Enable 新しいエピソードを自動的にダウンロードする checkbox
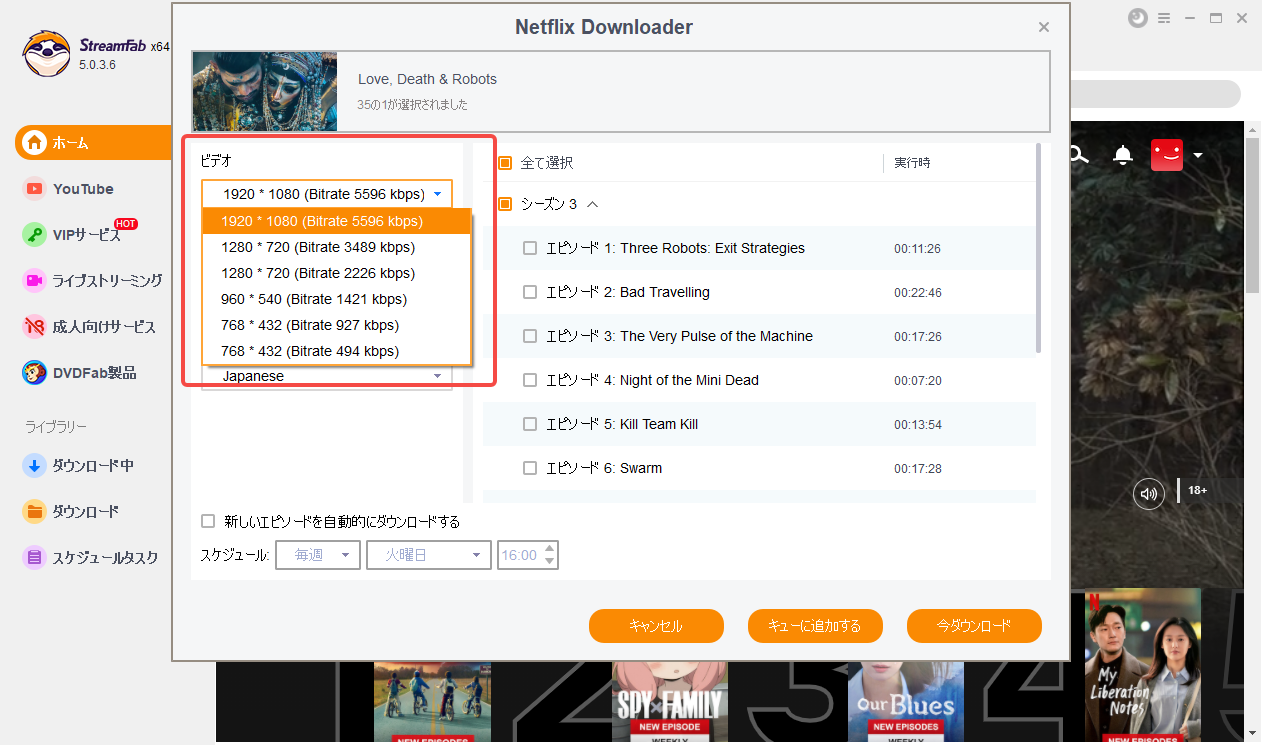This screenshot has width=1262, height=745. pyautogui.click(x=208, y=521)
